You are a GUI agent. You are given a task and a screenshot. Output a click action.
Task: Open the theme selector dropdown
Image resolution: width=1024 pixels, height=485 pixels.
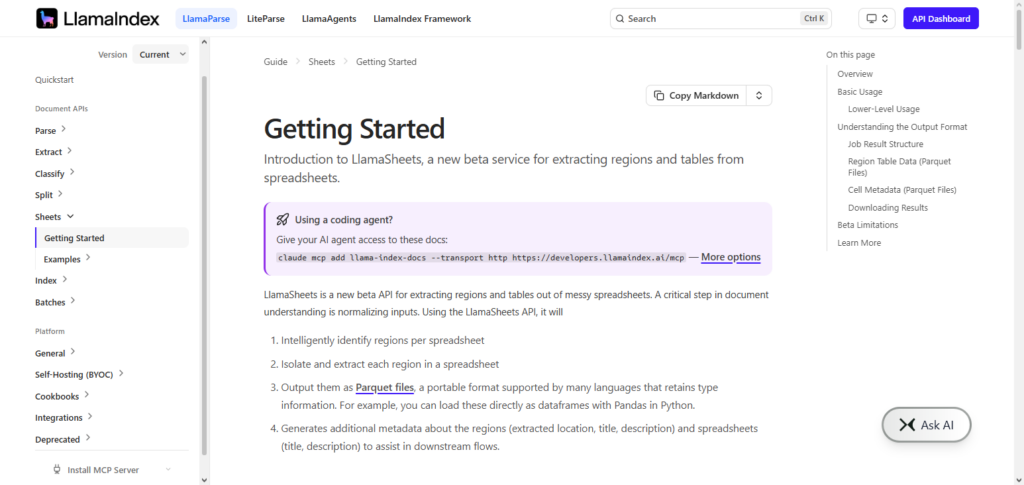876,18
